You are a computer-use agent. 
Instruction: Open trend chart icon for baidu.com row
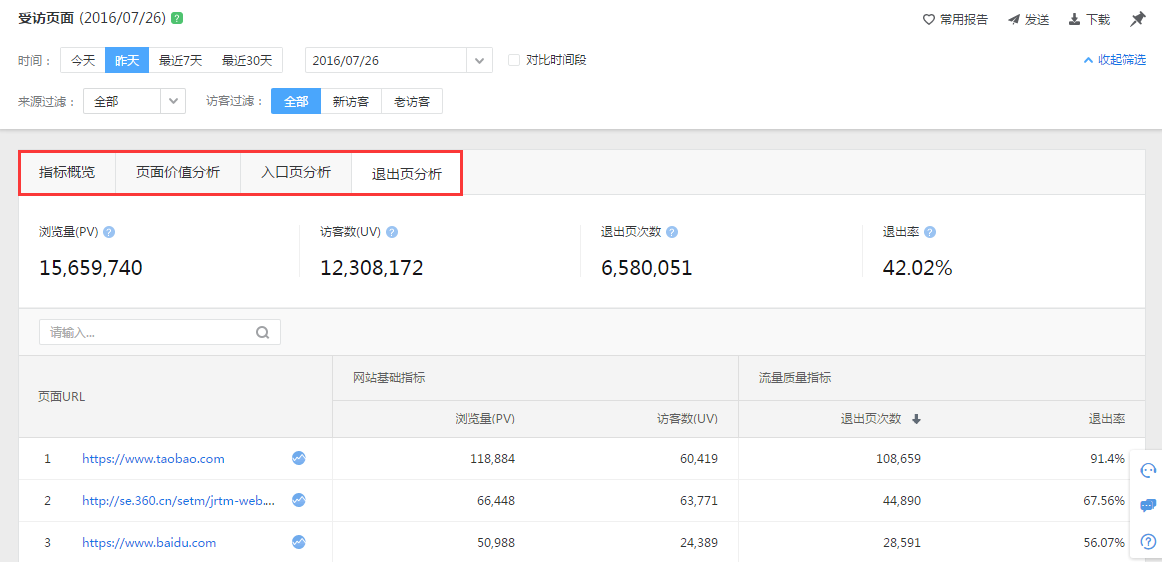298,542
